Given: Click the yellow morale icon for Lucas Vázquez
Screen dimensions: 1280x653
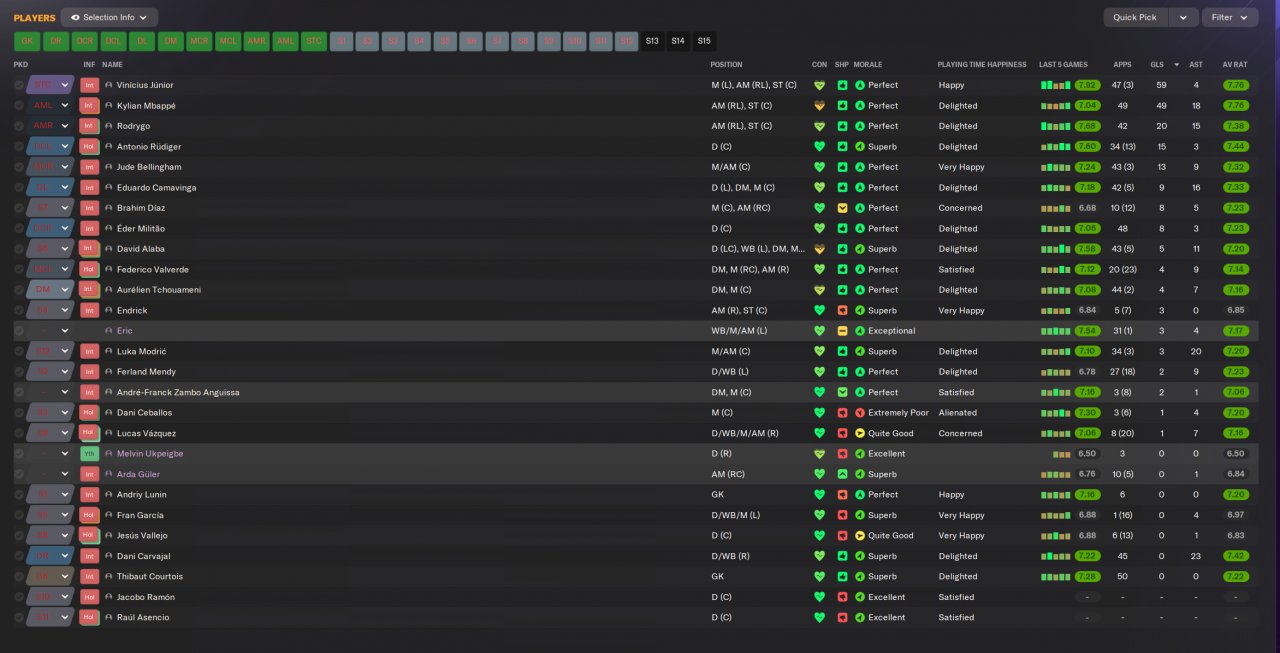Looking at the screenshot, I should 860,434.
